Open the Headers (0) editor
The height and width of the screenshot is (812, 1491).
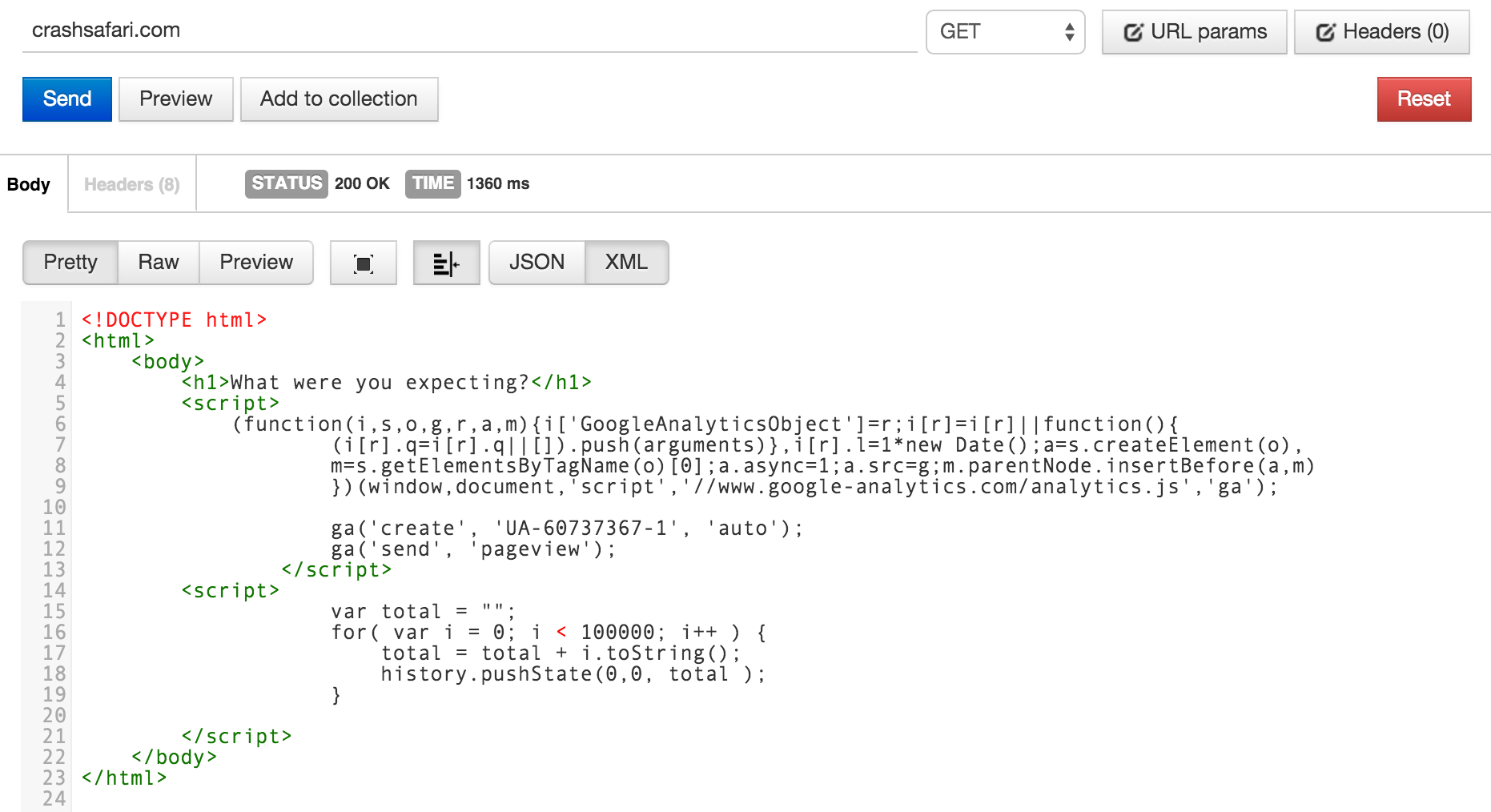click(x=1381, y=32)
